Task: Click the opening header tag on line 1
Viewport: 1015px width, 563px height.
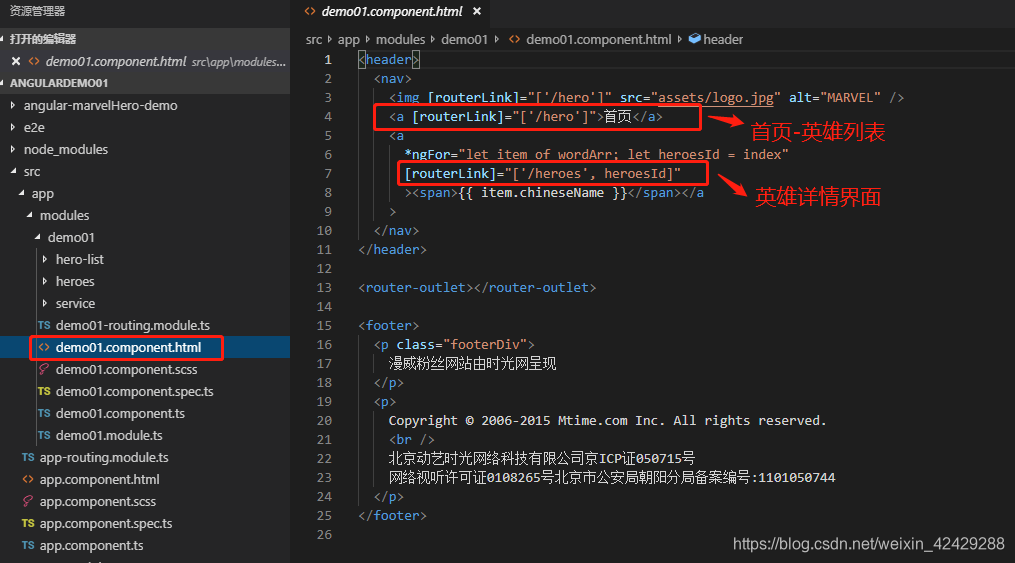Action: [389, 60]
